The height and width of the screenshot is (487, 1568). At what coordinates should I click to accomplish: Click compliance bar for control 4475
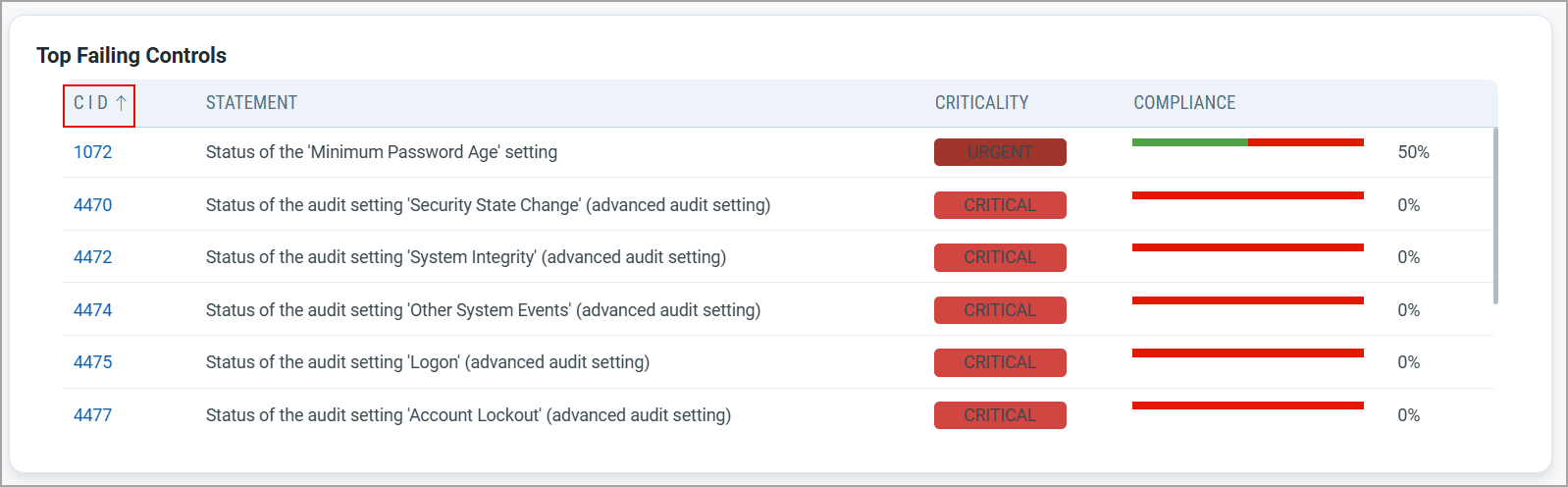(1248, 352)
